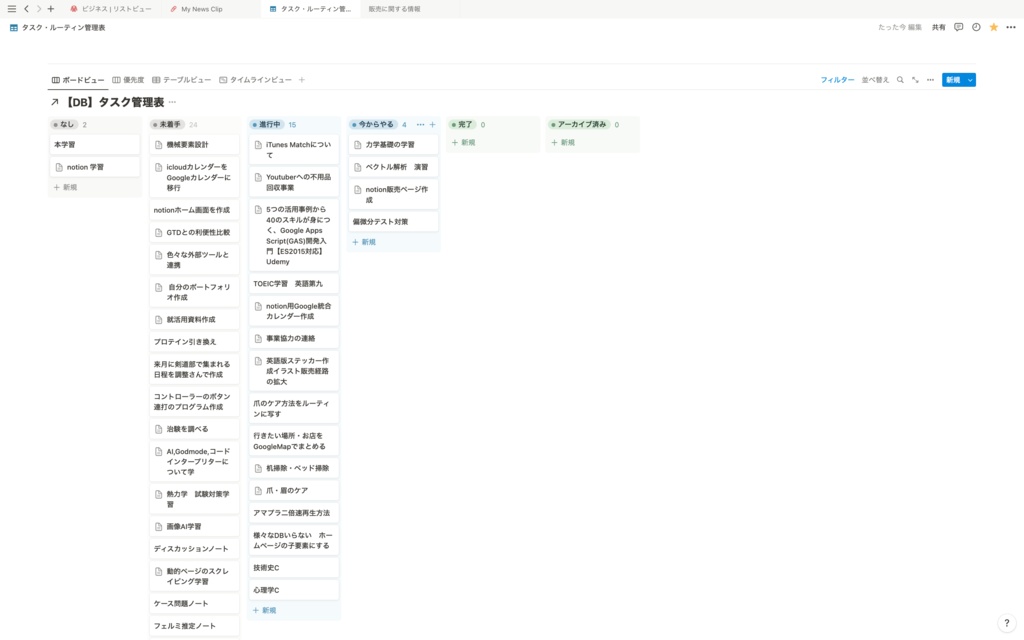
Task: Add new card in アーカイブ済み column
Action: point(563,142)
